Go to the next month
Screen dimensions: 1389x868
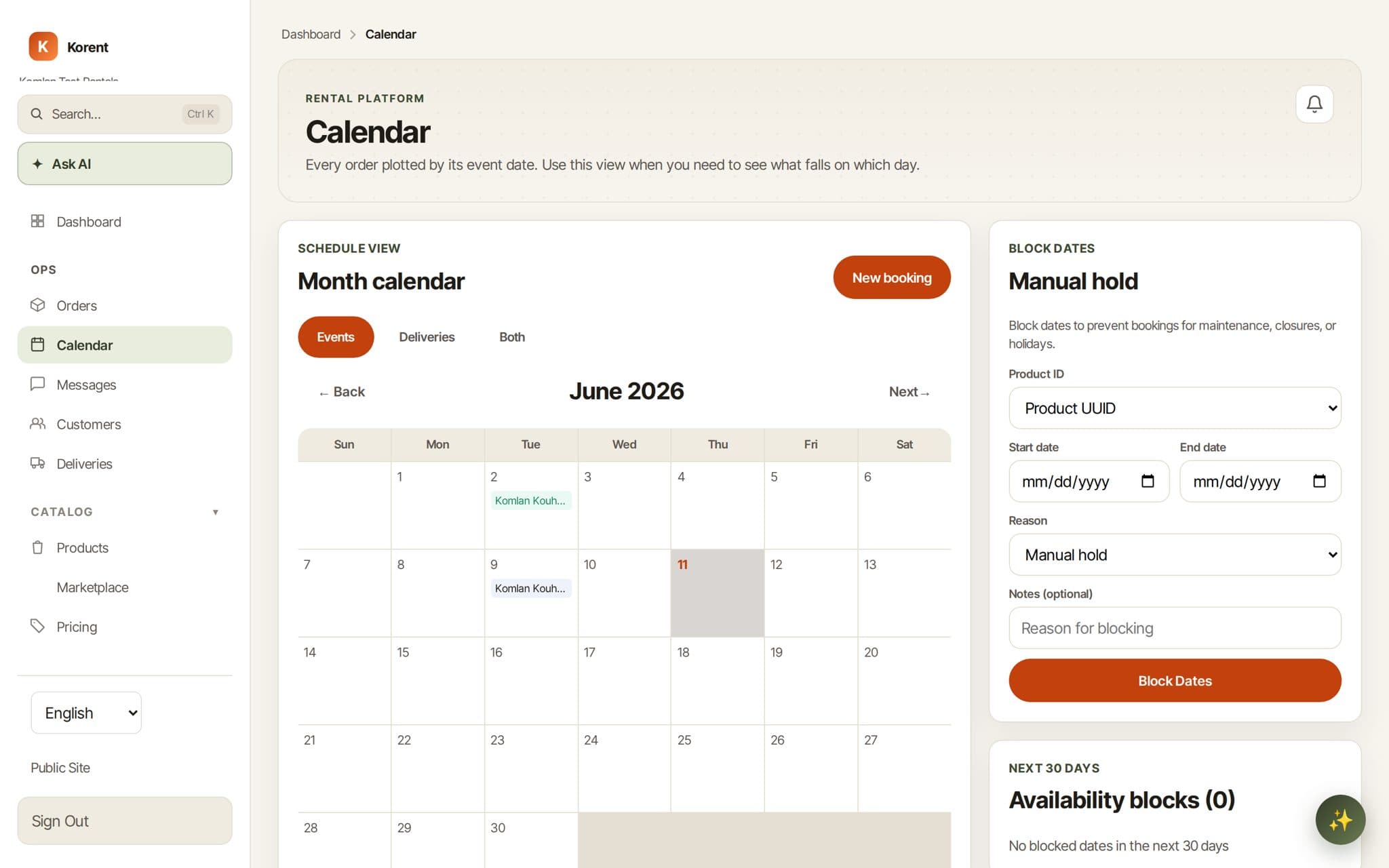tap(909, 392)
